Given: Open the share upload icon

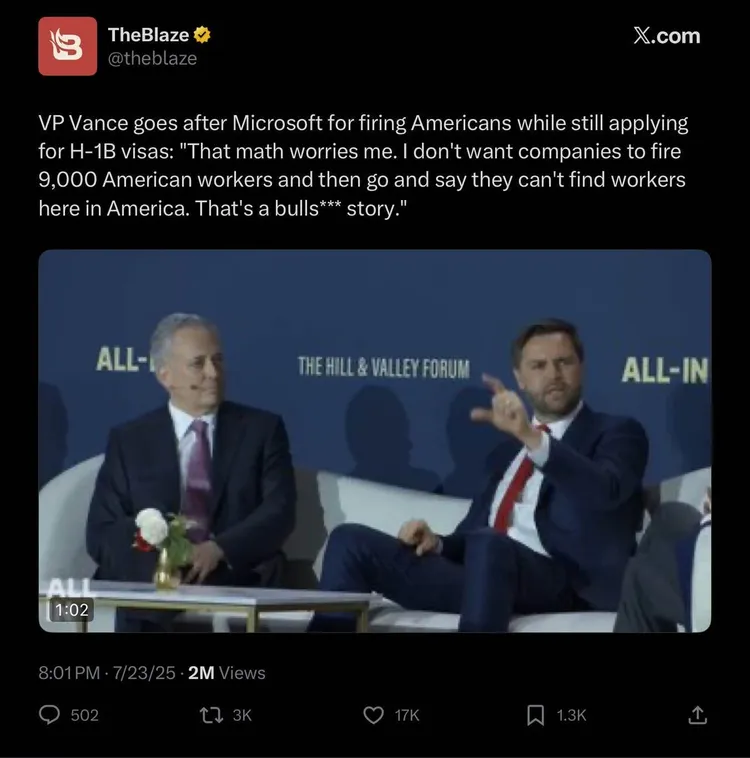Looking at the screenshot, I should [x=698, y=714].
